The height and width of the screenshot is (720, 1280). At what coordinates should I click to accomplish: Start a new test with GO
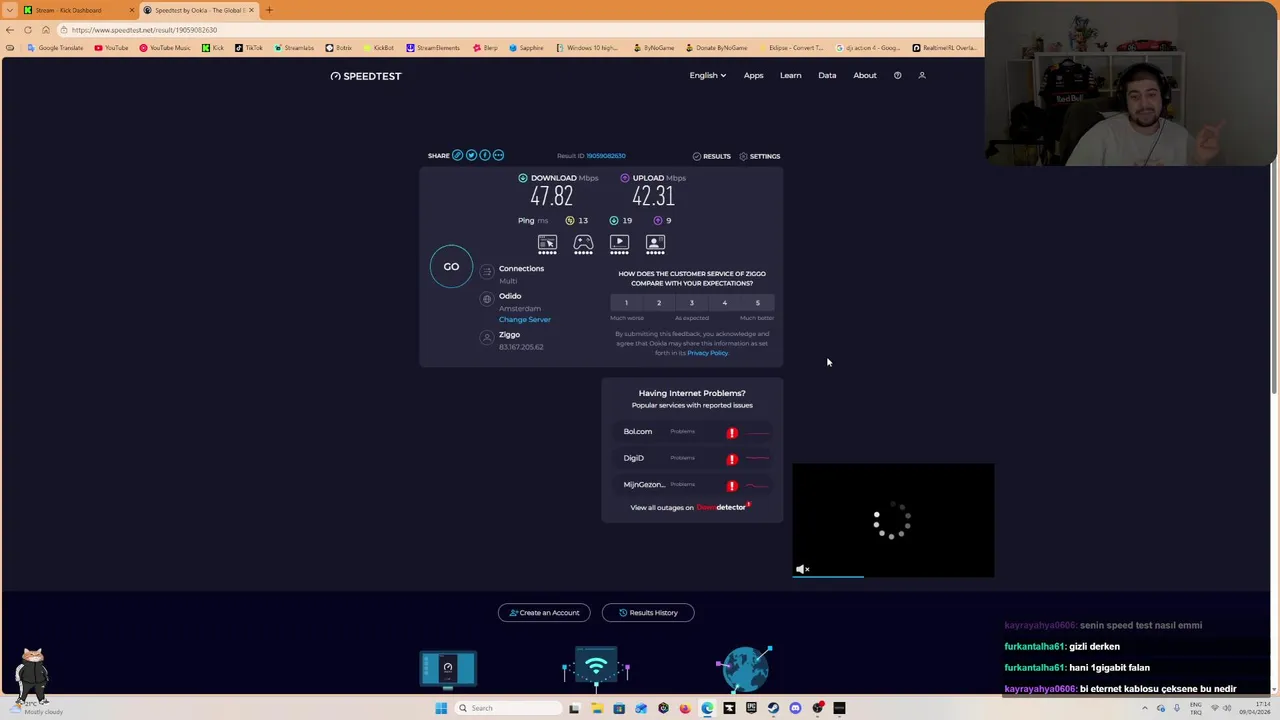click(x=451, y=267)
